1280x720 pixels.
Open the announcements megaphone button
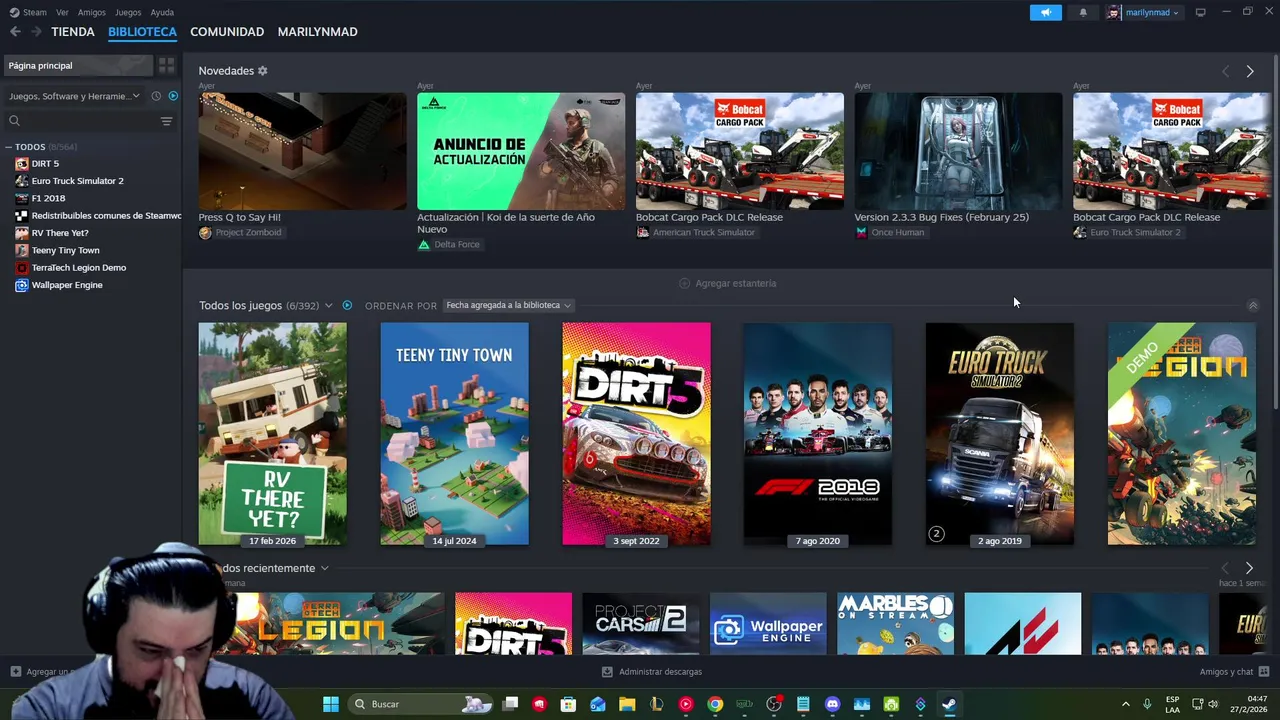coord(1045,12)
